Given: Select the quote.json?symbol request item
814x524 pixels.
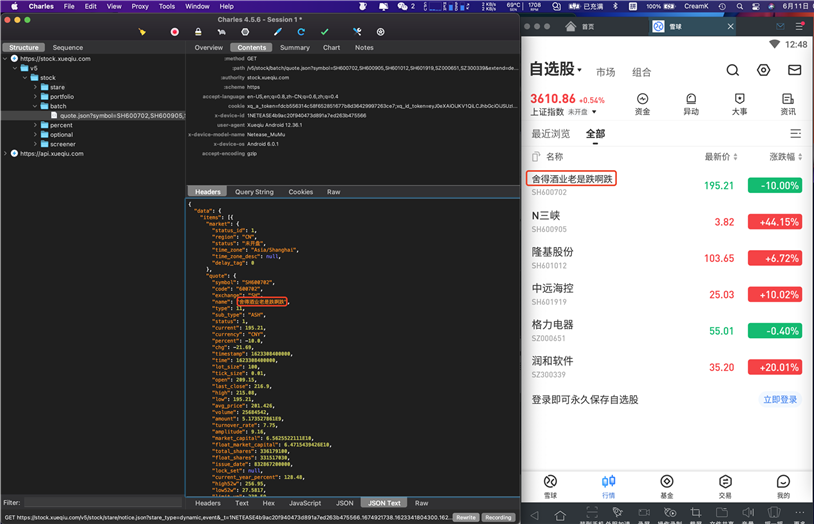Looking at the screenshot, I should (x=117, y=115).
